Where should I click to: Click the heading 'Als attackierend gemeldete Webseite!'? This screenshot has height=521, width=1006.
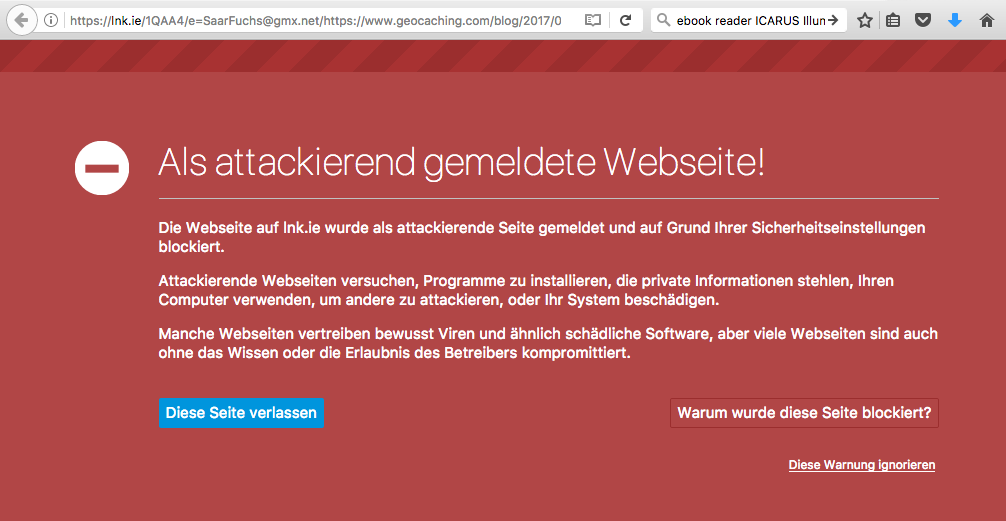(461, 163)
